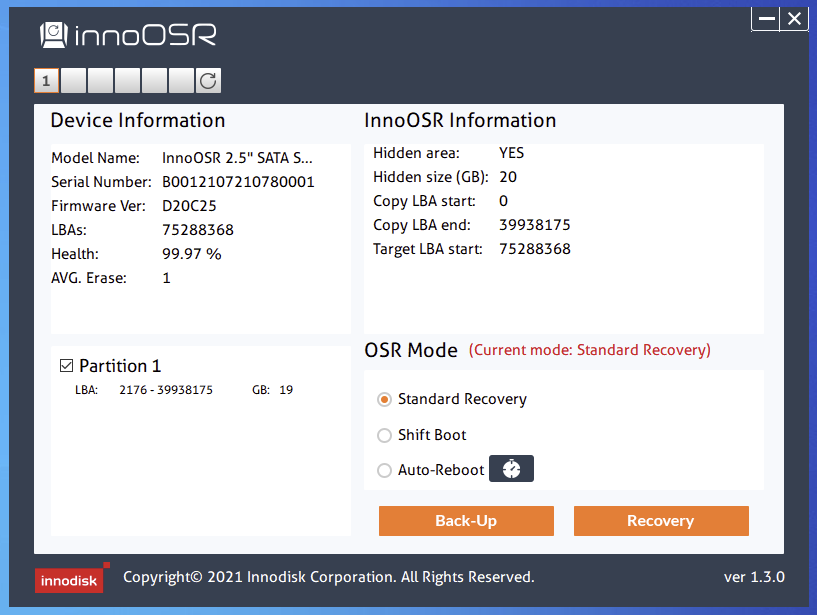The height and width of the screenshot is (615, 817).
Task: Select the second empty device slot
Action: [x=101, y=81]
